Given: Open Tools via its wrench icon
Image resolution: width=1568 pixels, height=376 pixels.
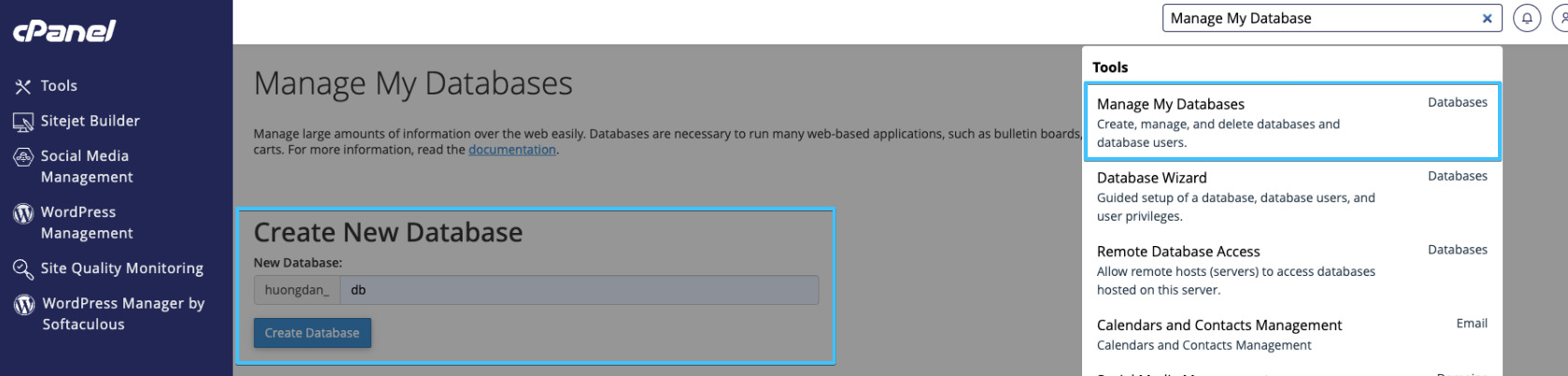Looking at the screenshot, I should (23, 86).
